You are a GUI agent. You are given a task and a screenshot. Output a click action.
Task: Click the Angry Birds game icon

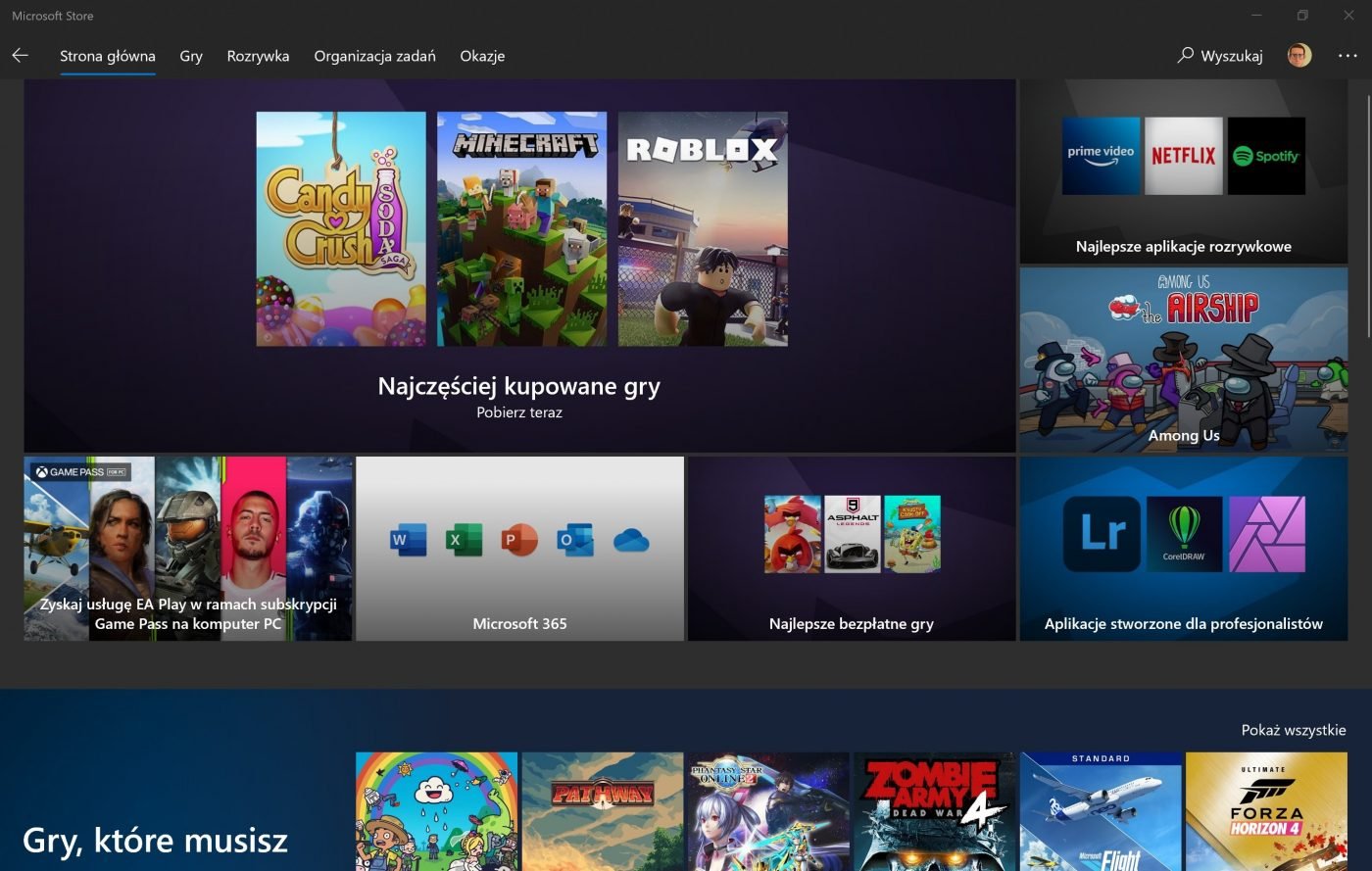tap(793, 534)
